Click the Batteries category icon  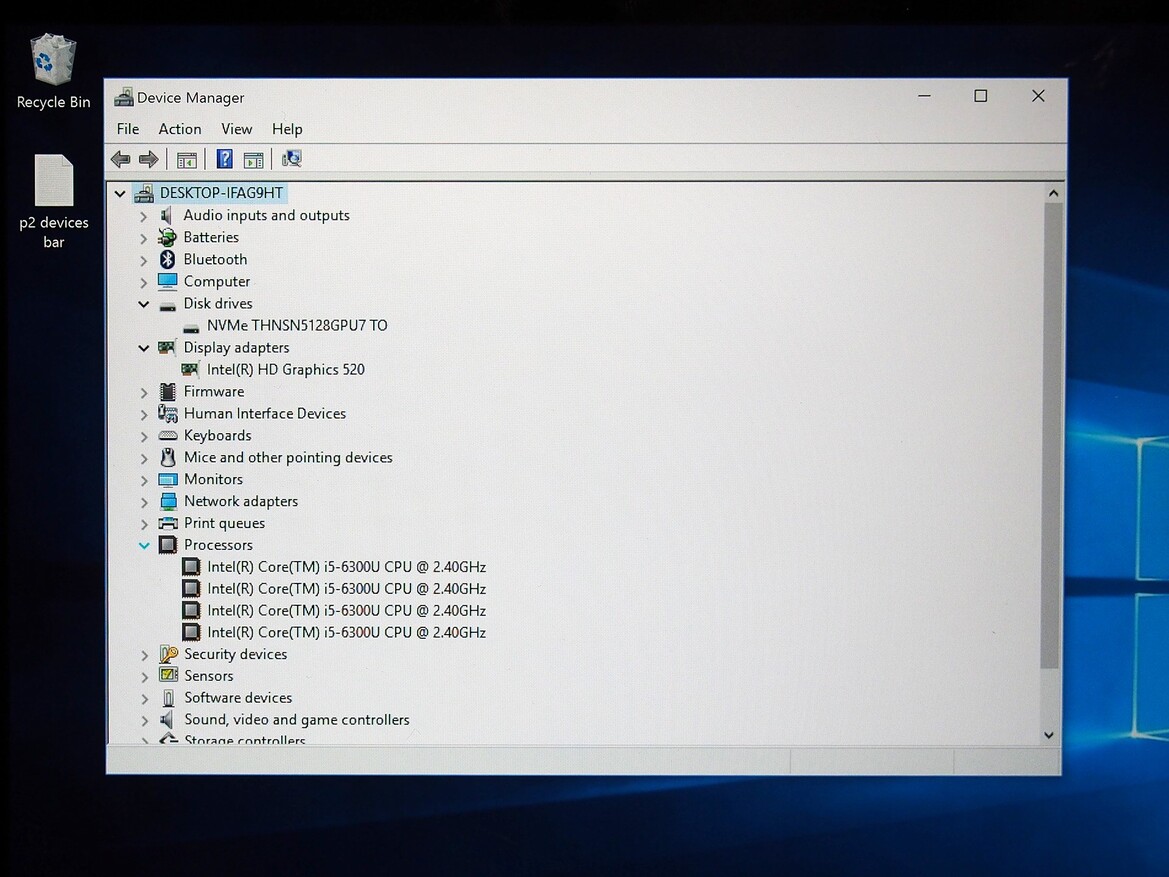(x=167, y=237)
